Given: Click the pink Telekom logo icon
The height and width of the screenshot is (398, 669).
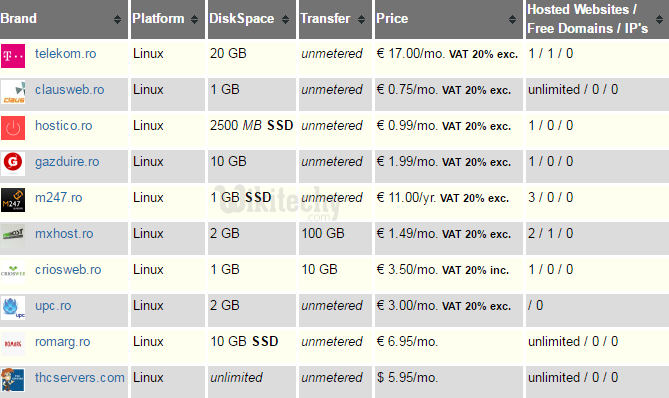Looking at the screenshot, I should (x=13, y=56).
